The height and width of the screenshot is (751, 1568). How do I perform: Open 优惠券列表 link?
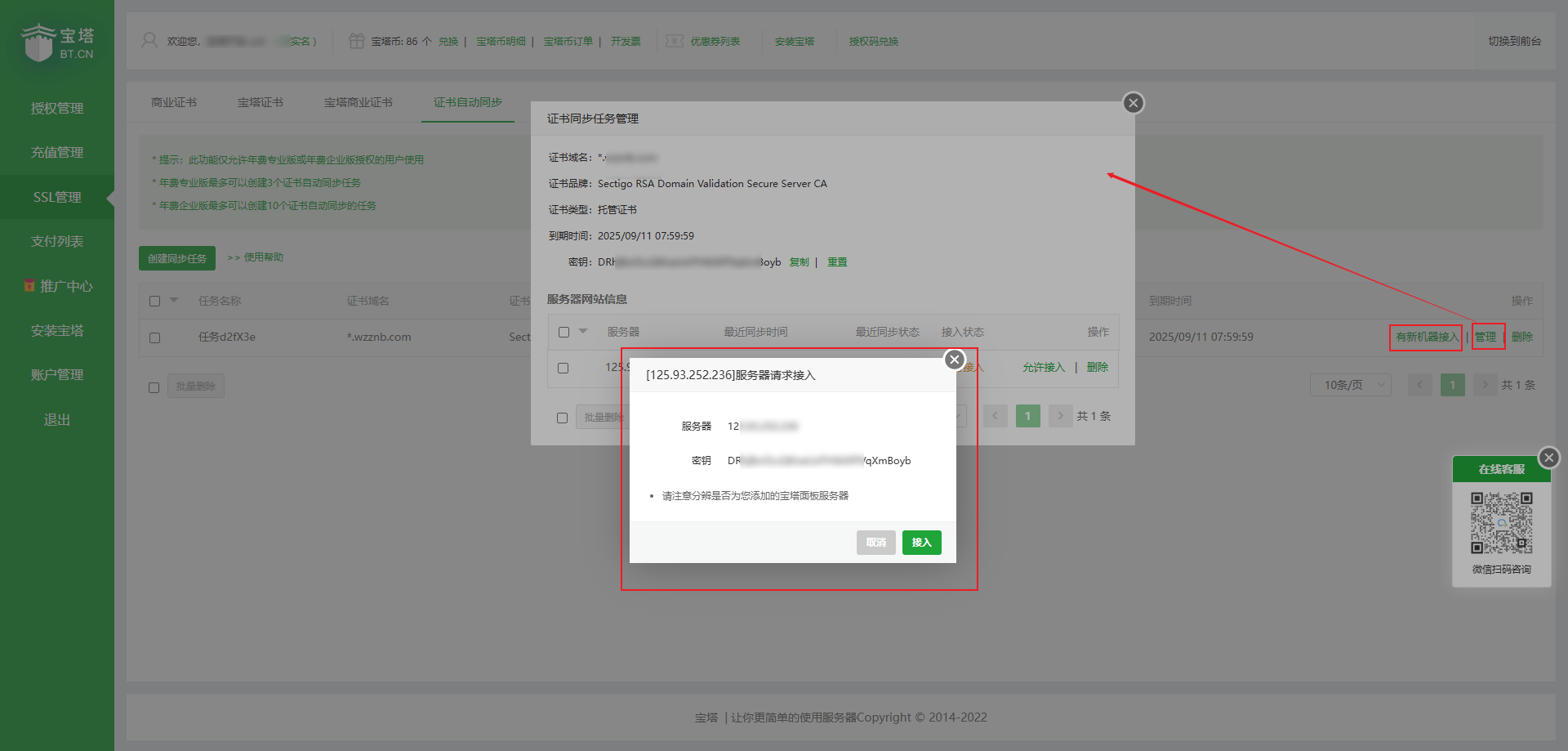click(715, 42)
